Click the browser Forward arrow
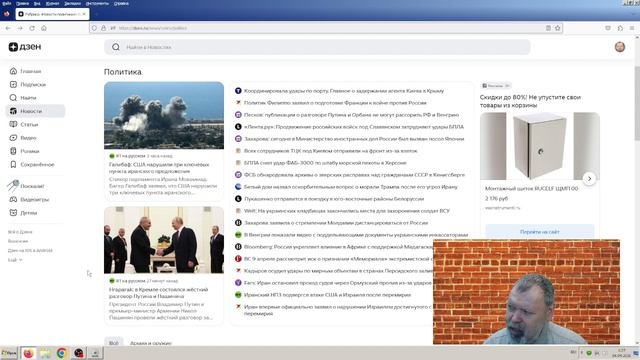The width and height of the screenshot is (640, 360). 20,28
